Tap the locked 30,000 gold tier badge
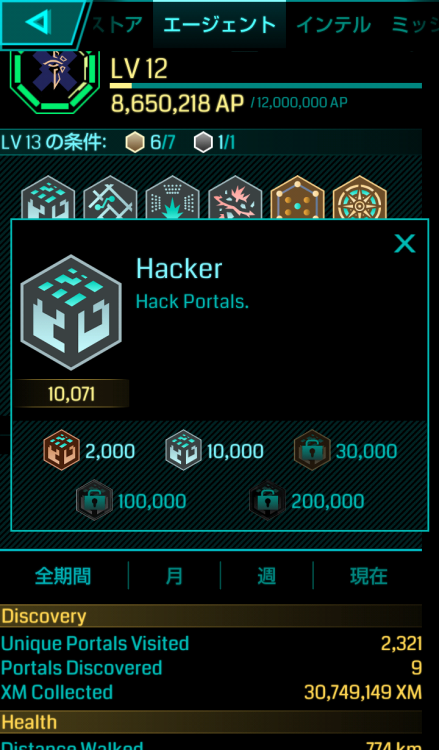Image resolution: width=439 pixels, height=750 pixels. [312, 450]
